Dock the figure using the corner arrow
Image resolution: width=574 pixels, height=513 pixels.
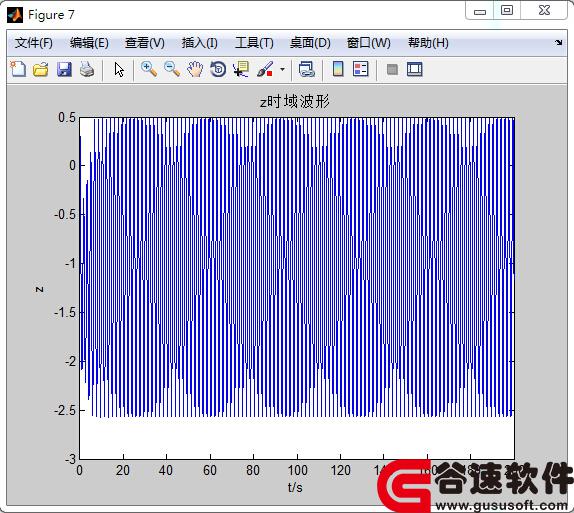click(559, 42)
